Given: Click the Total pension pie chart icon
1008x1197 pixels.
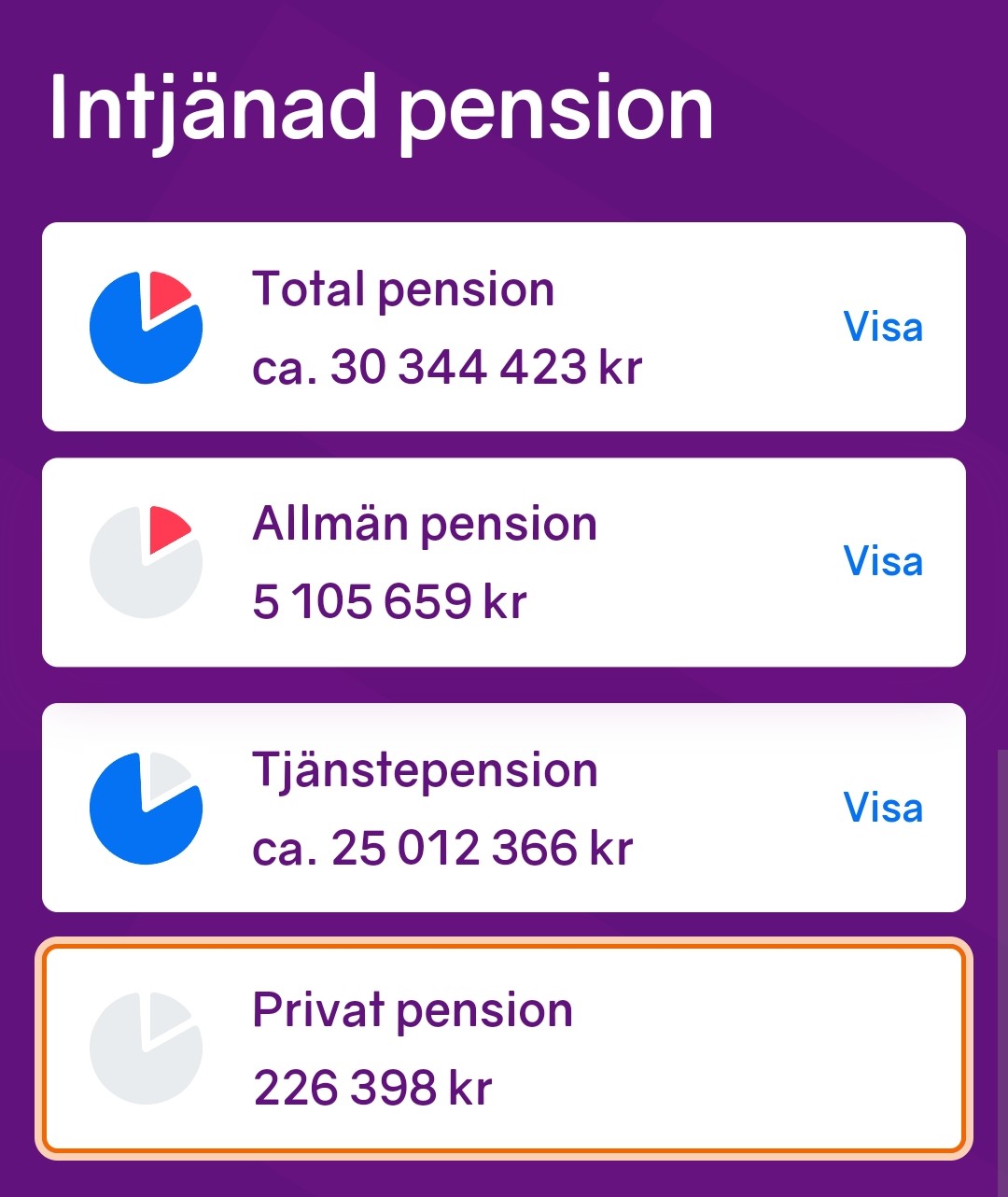Looking at the screenshot, I should [x=146, y=325].
